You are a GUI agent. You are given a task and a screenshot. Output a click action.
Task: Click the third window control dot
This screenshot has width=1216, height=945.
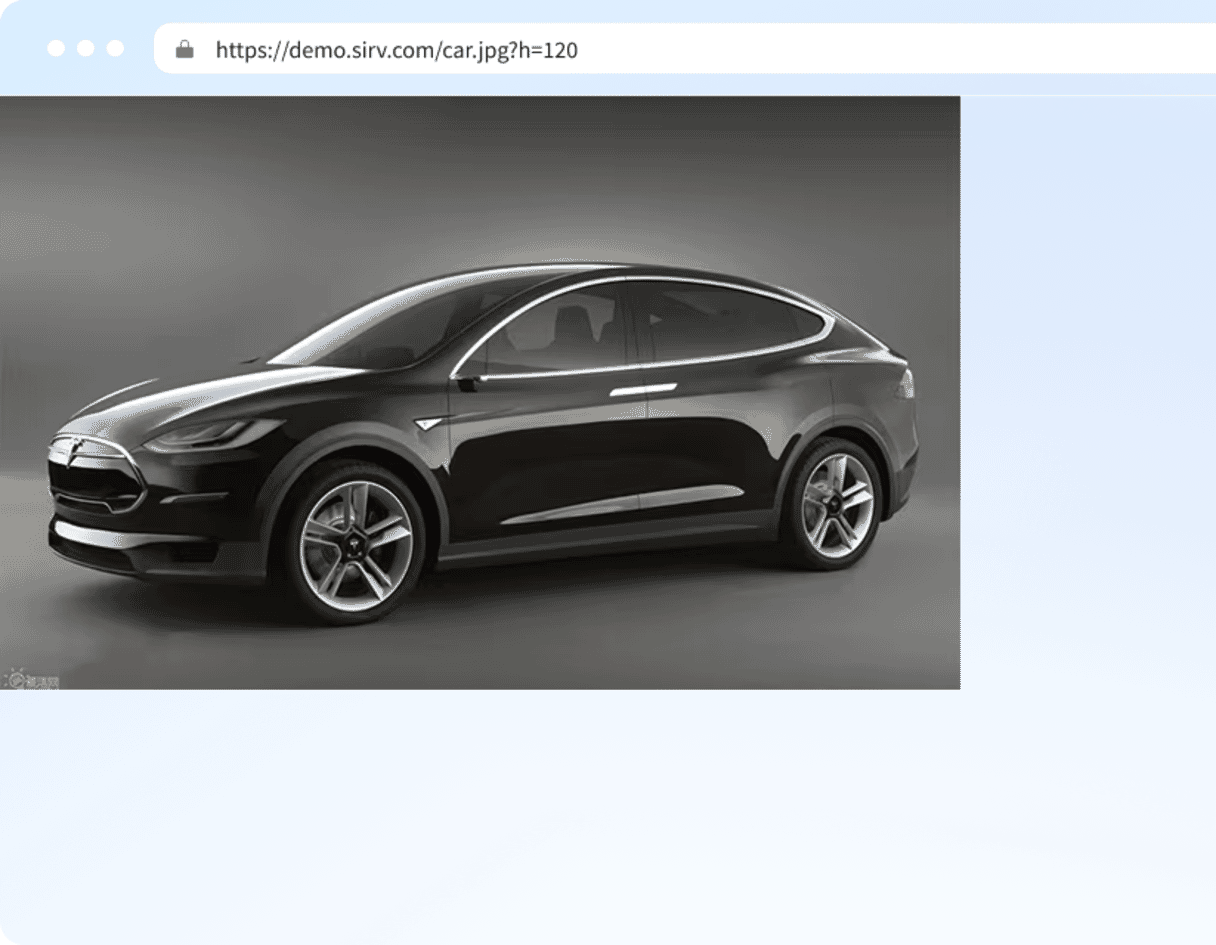pos(115,48)
